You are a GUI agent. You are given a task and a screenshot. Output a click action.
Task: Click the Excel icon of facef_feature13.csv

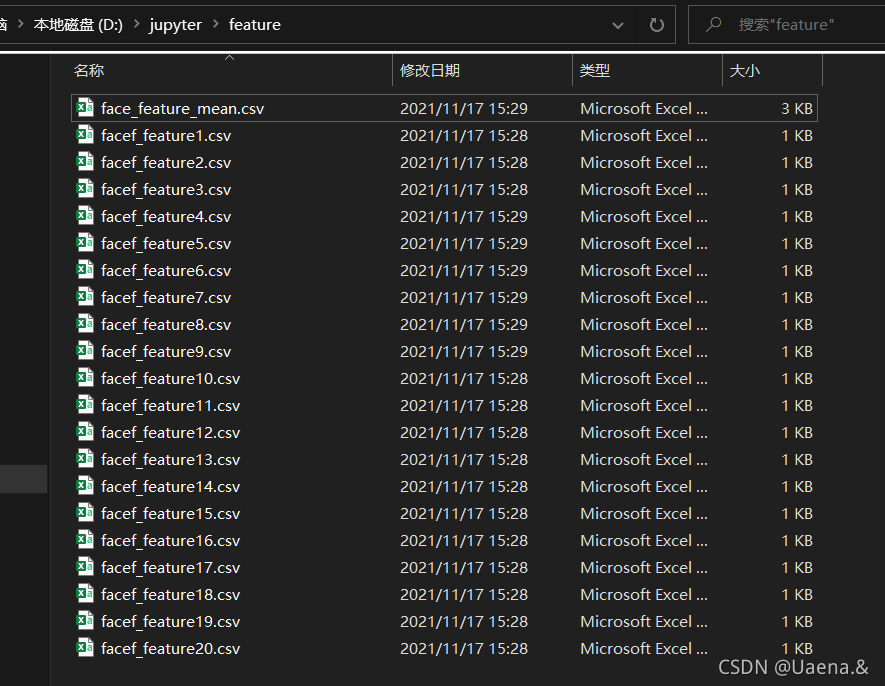coord(85,458)
